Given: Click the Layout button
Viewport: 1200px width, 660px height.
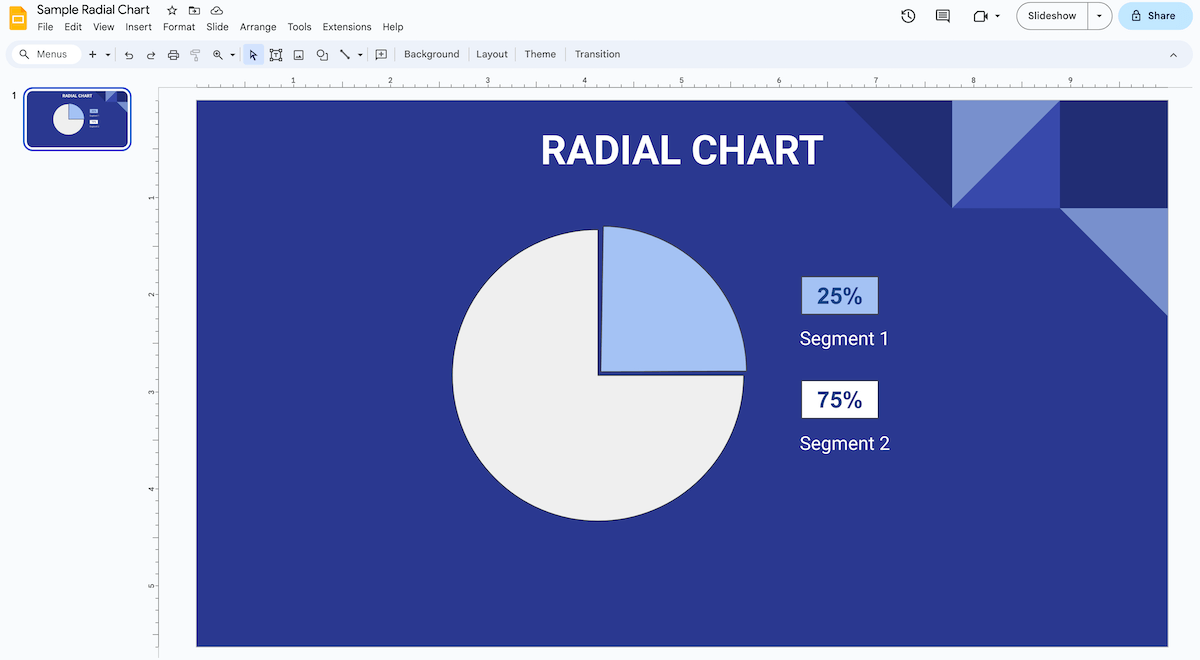Looking at the screenshot, I should [492, 54].
